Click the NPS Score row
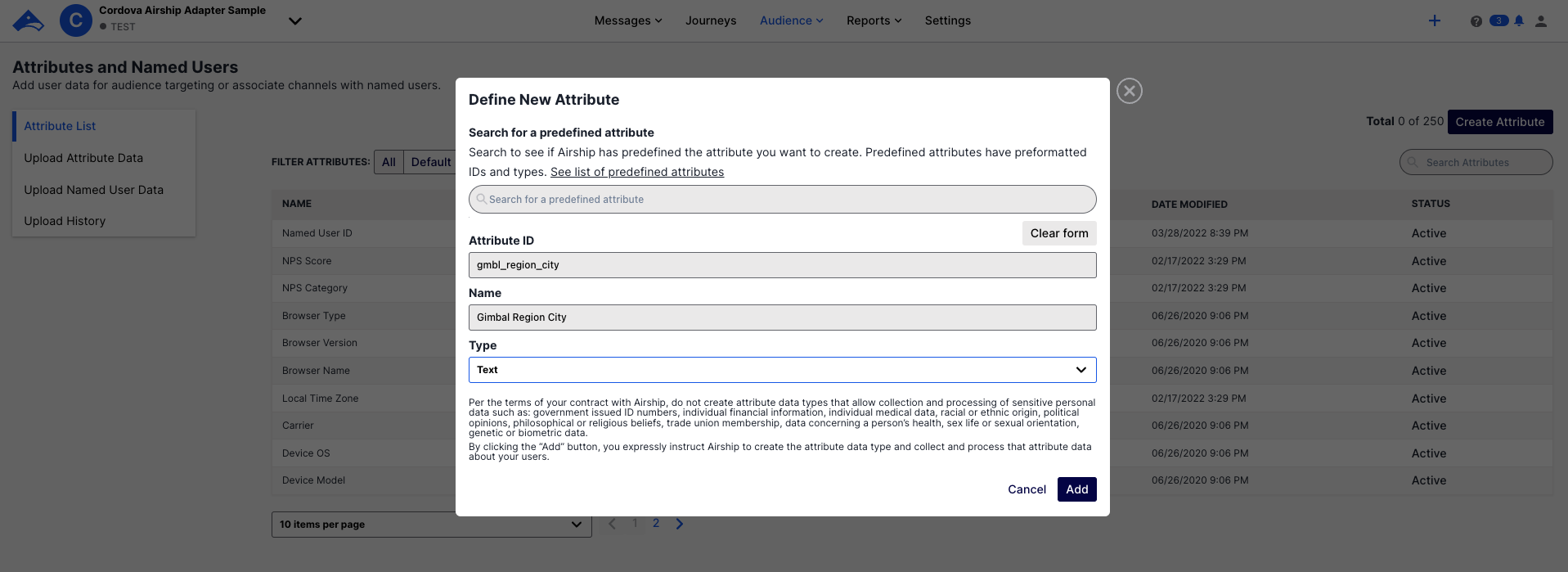This screenshot has height=572, width=1568. coord(912,261)
